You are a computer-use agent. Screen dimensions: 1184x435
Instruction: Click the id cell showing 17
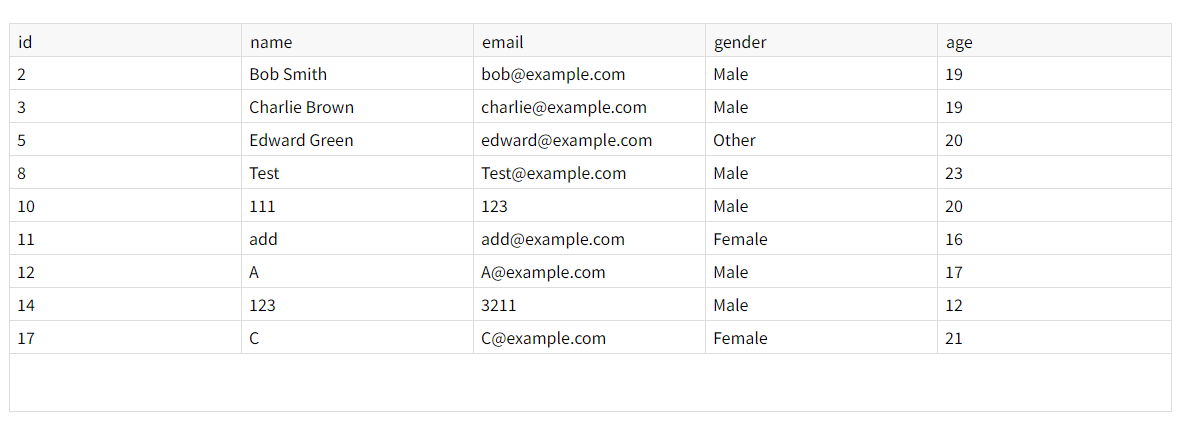(27, 338)
